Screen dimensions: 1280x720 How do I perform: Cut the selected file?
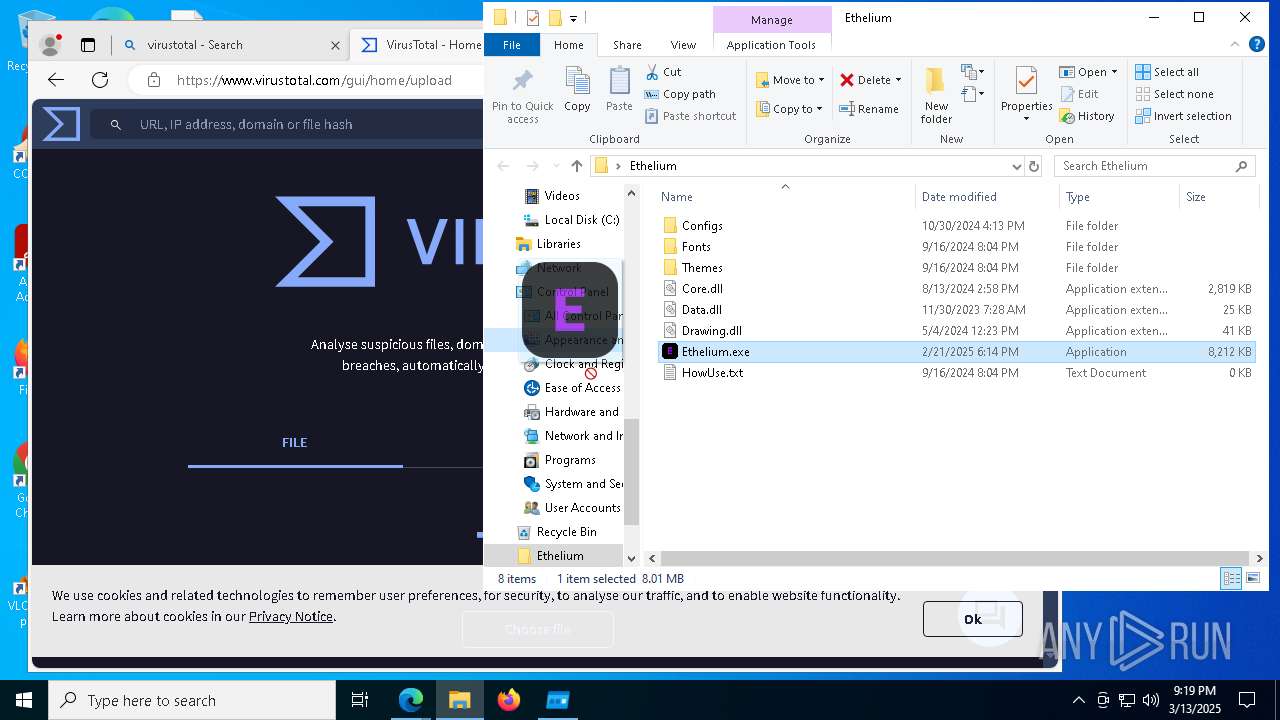click(x=663, y=72)
